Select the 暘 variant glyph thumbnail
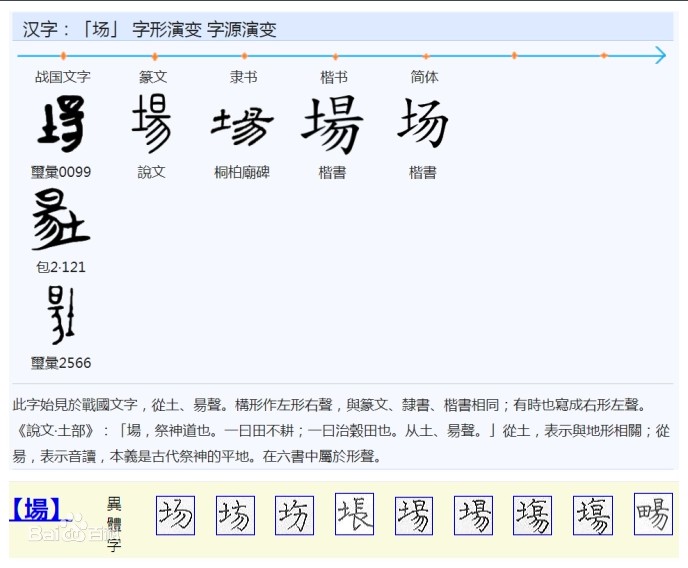The image size is (688, 568). (x=653, y=514)
